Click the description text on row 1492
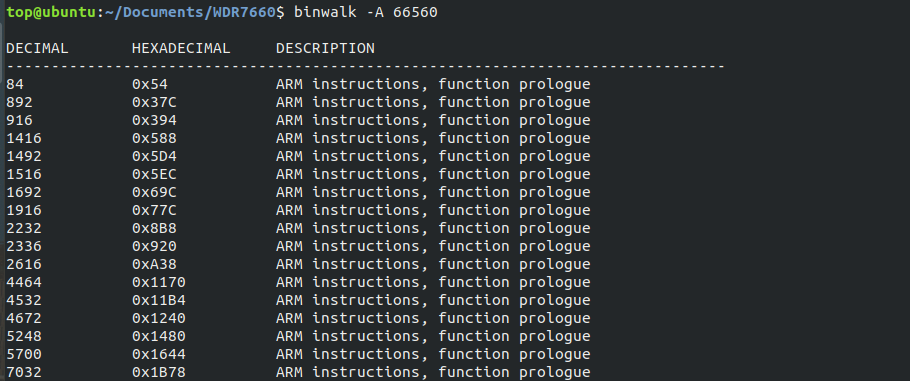Screen dimensions: 910x381 433,156
